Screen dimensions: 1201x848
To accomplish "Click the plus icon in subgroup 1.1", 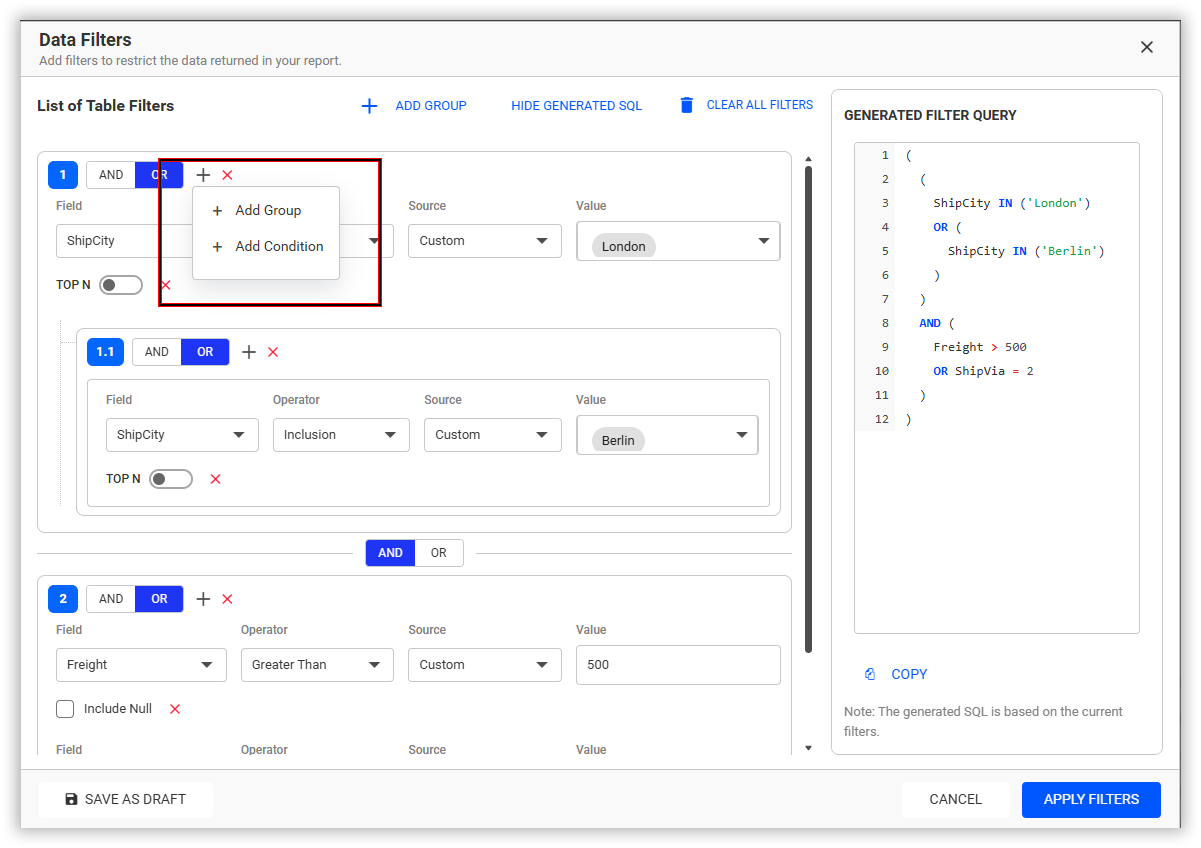I will (x=249, y=352).
